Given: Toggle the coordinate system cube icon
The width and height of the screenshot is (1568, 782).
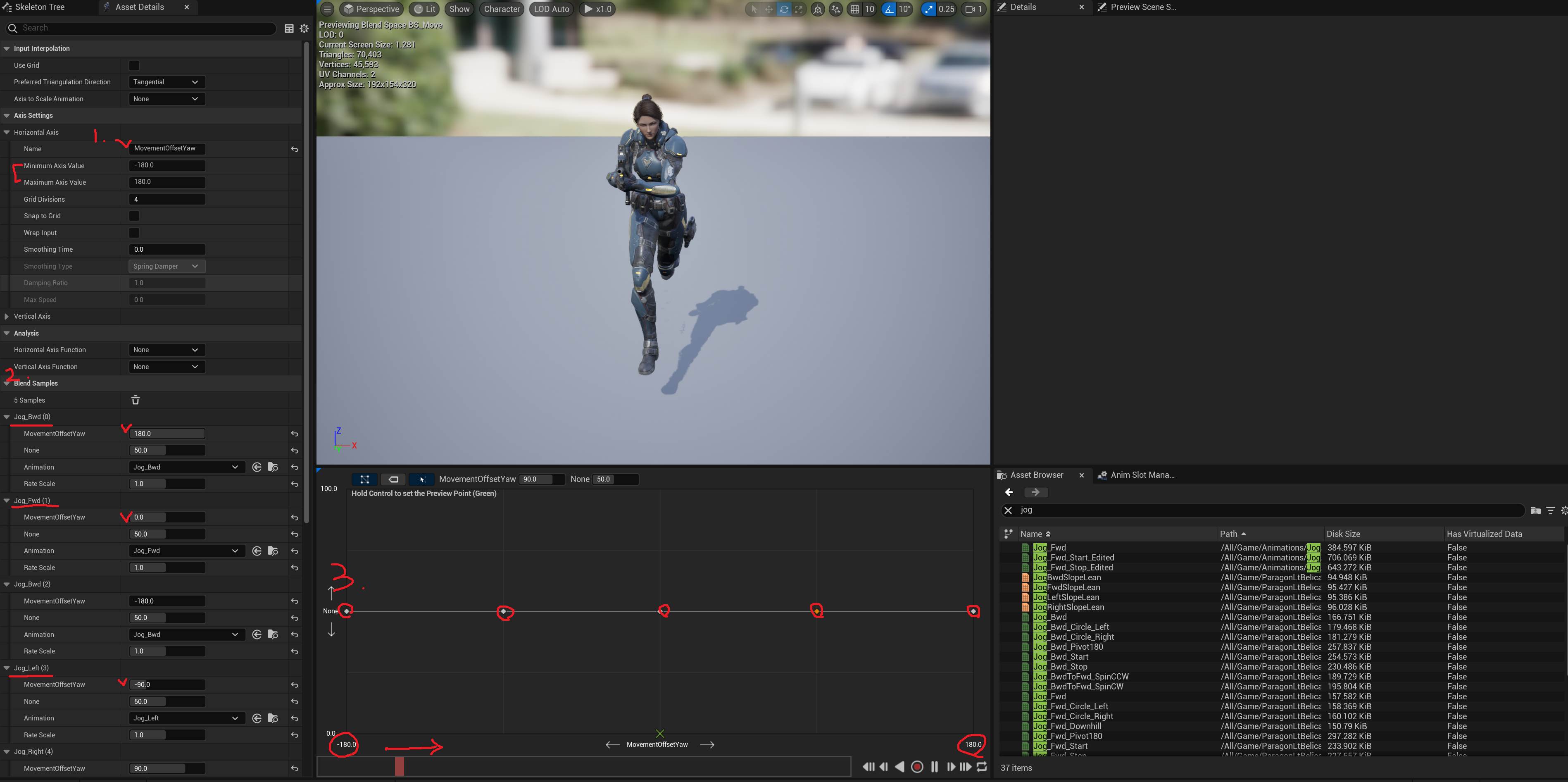Looking at the screenshot, I should (818, 9).
